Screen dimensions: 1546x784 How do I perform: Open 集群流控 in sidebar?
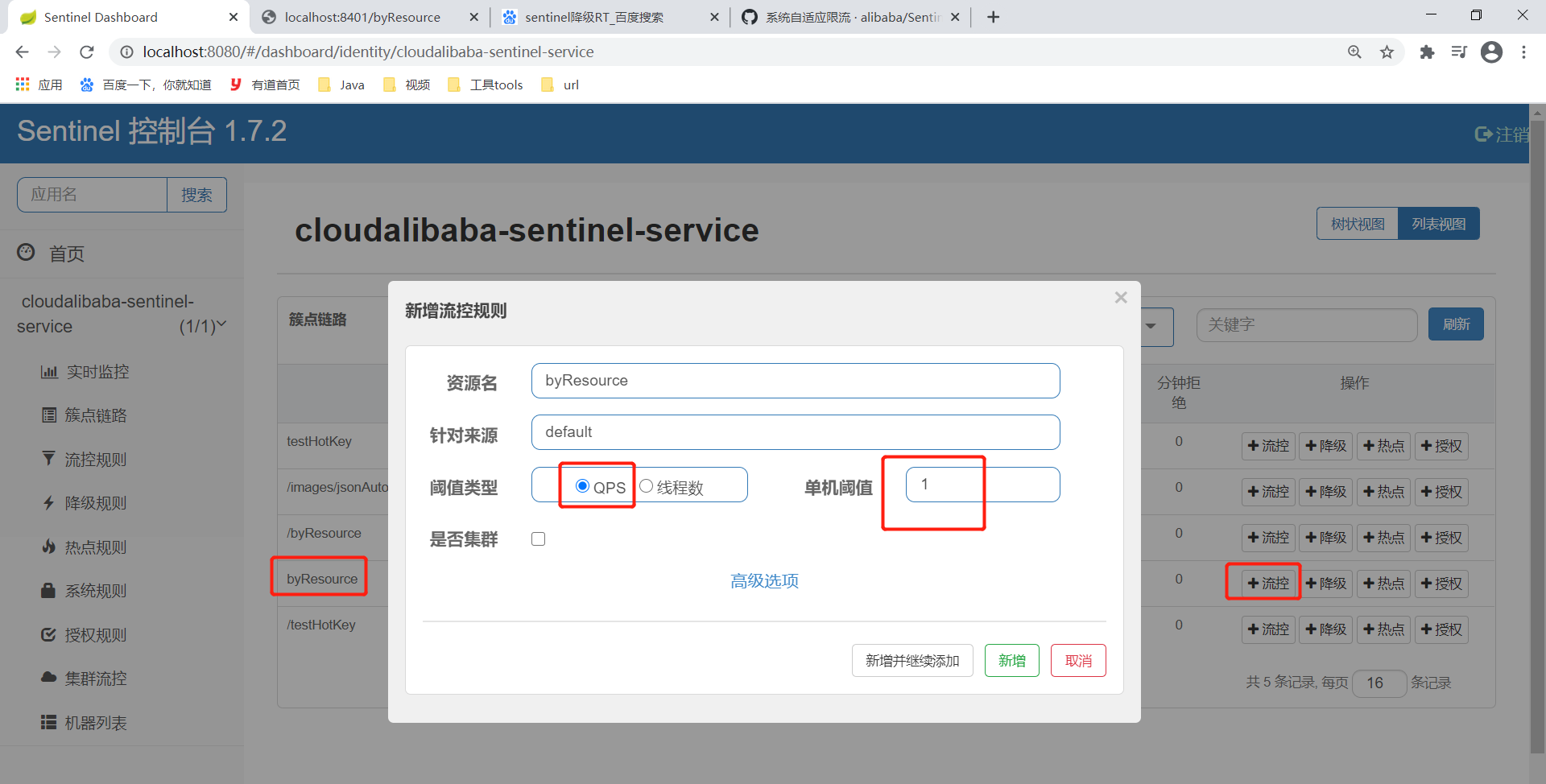click(85, 679)
